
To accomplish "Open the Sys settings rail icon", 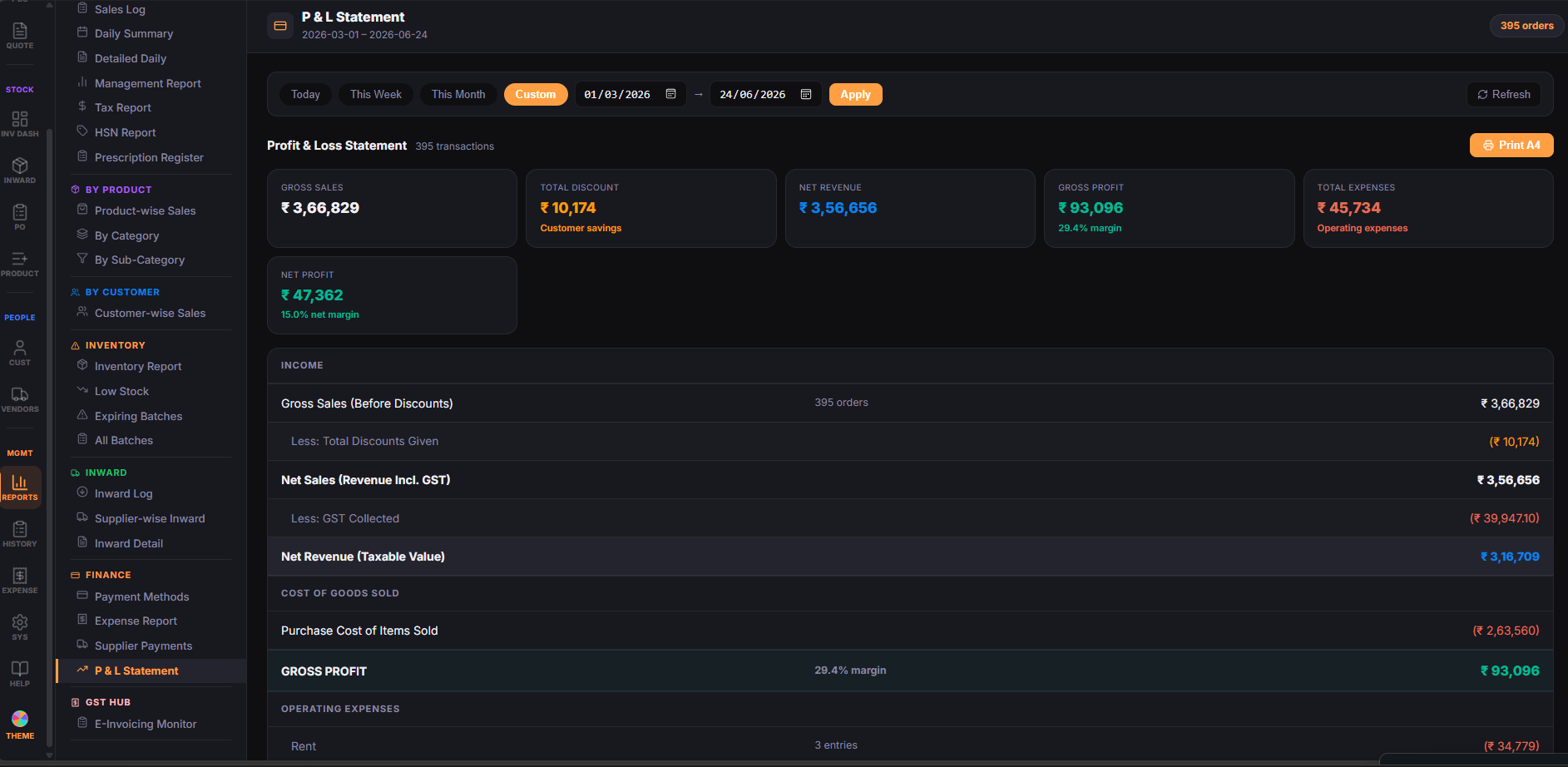I will pos(20,627).
